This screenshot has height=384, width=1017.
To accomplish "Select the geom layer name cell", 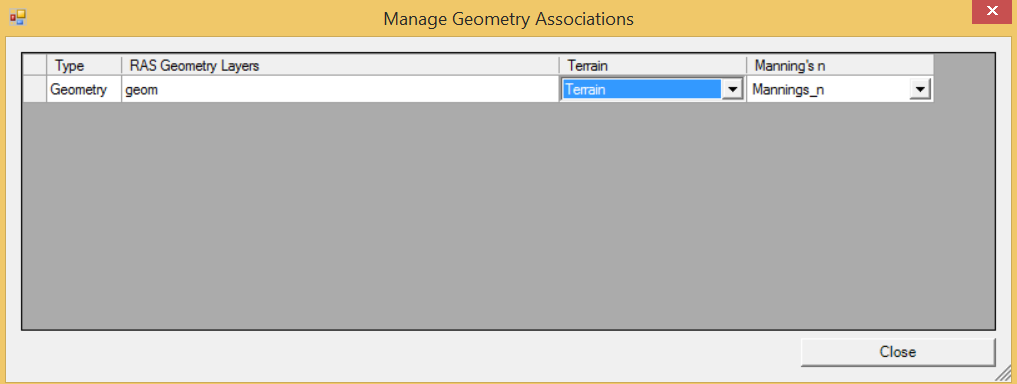I will click(340, 90).
